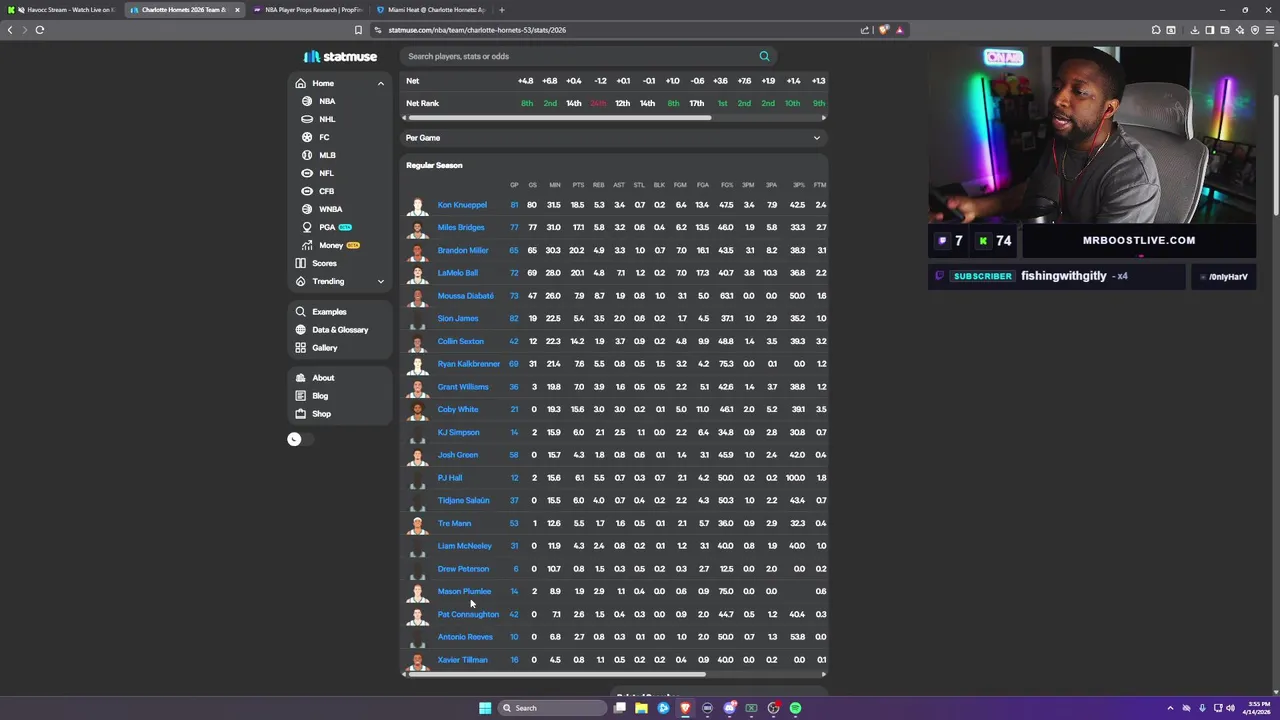Close the Charlotte Hornets browser tab
Viewport: 1280px width, 720px height.
237,10
